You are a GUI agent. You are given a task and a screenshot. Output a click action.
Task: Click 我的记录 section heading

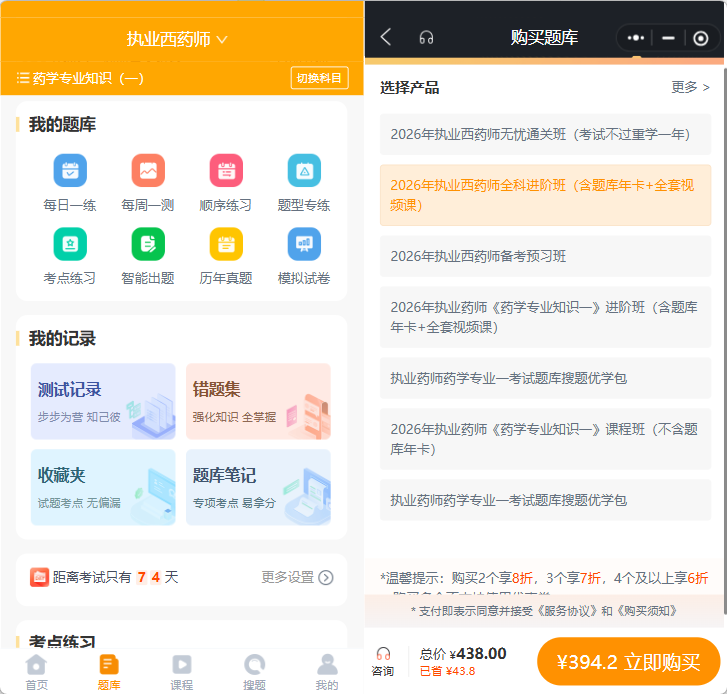coord(62,338)
